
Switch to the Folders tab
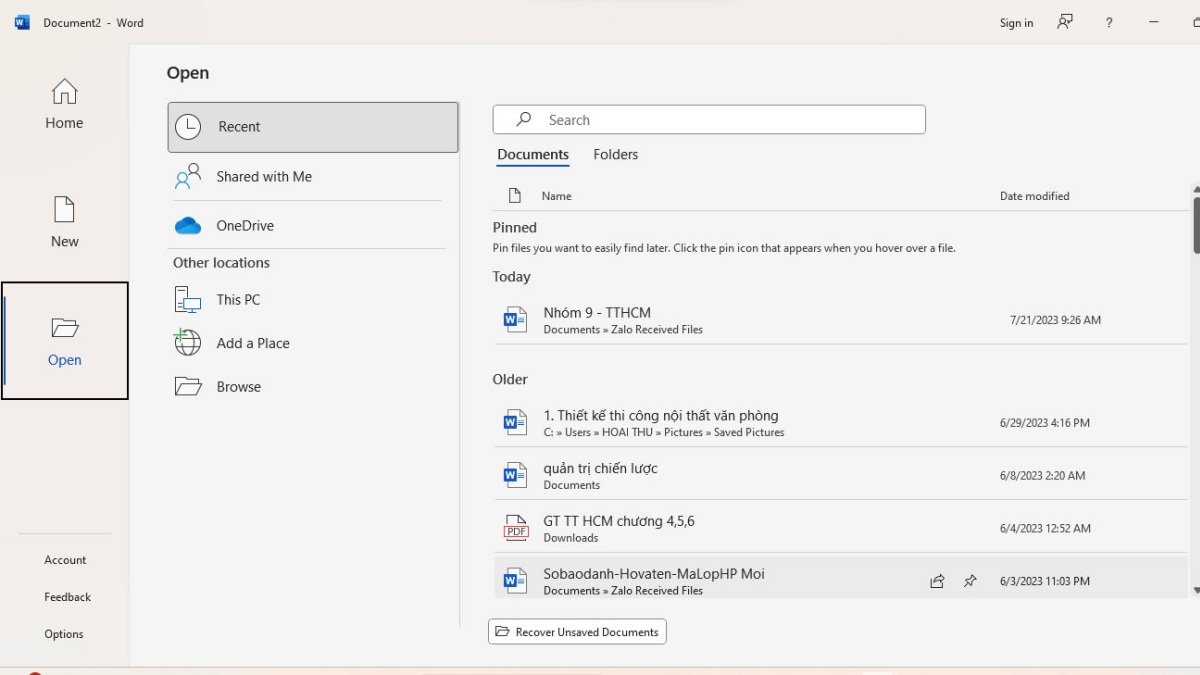click(x=615, y=155)
